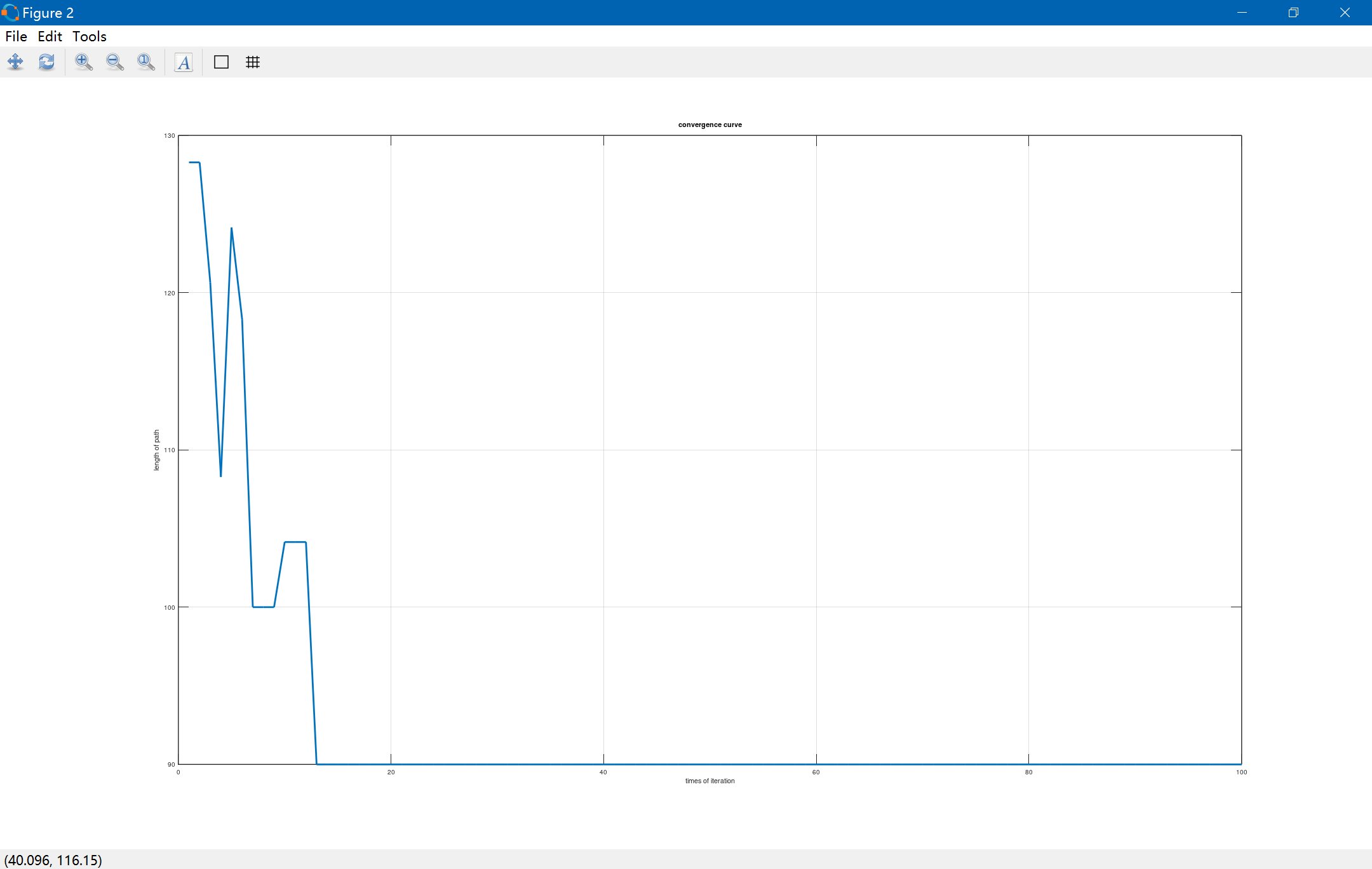Open the Edit menu

point(50,36)
